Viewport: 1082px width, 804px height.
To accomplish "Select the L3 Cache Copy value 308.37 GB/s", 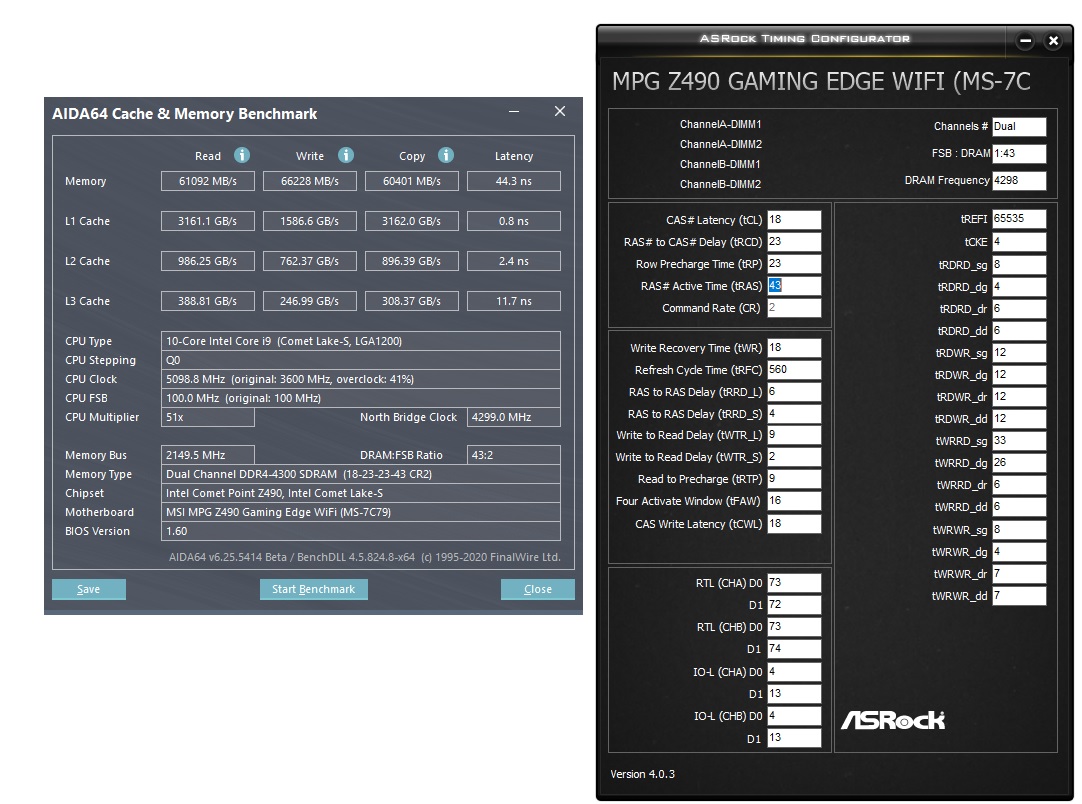I will (412, 301).
